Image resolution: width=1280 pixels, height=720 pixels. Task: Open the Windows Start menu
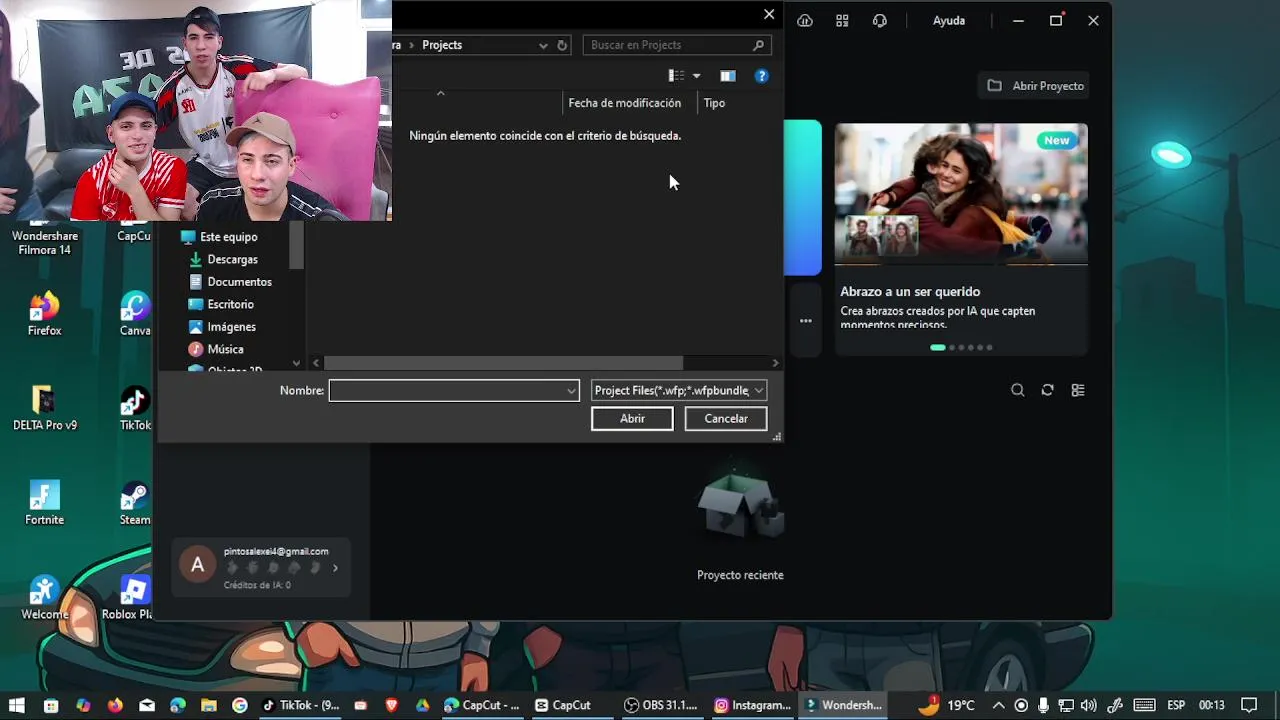pos(16,705)
